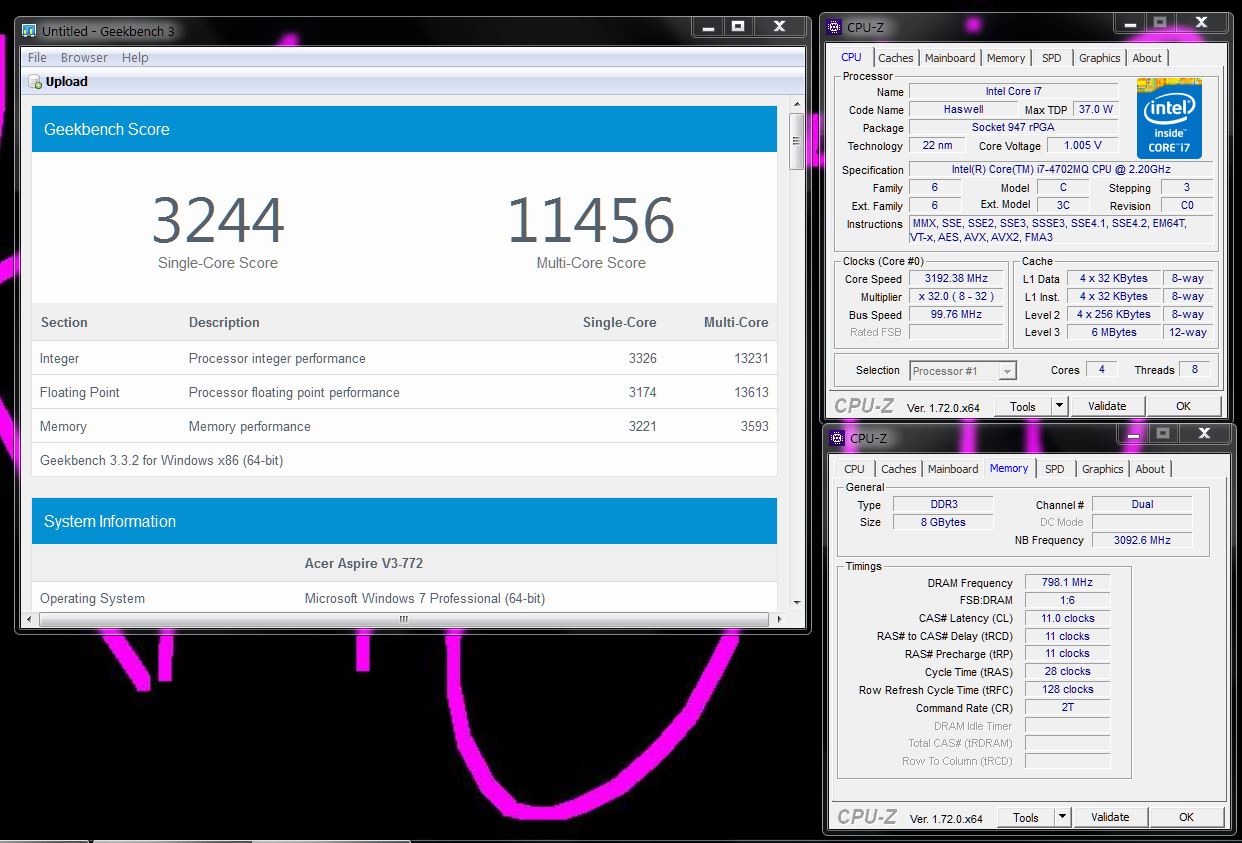
Task: Open About tab in top CPU-Z window
Action: pyautogui.click(x=1147, y=58)
